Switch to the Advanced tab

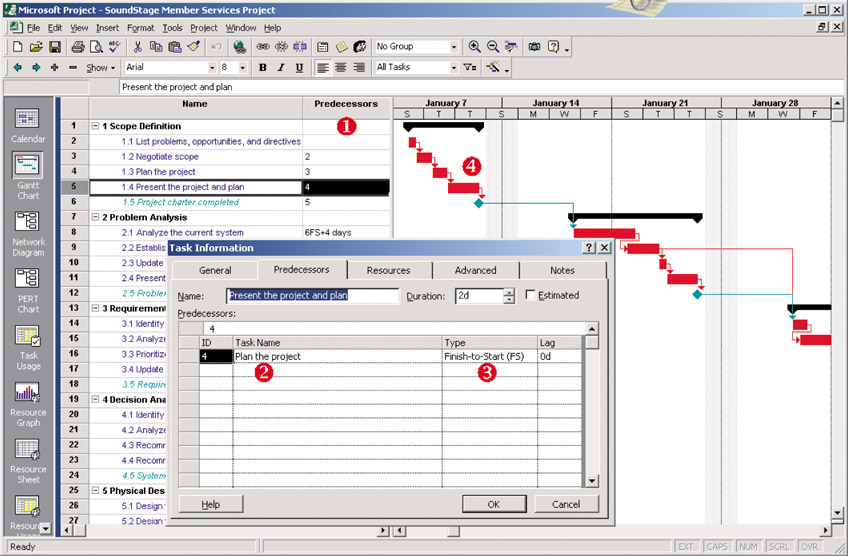(475, 270)
